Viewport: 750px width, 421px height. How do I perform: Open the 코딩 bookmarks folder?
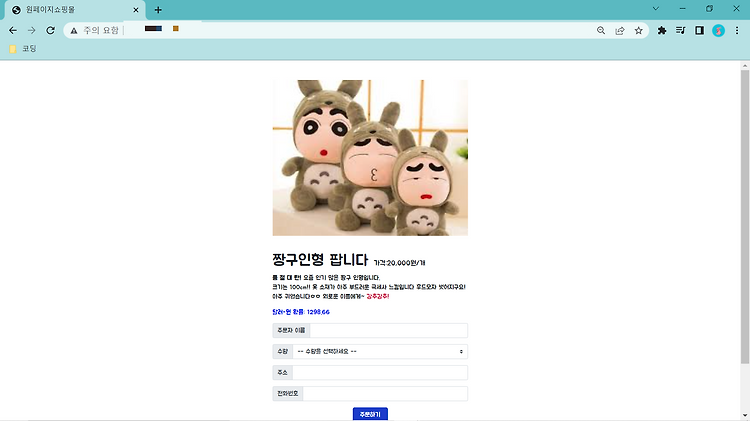pyautogui.click(x=23, y=48)
